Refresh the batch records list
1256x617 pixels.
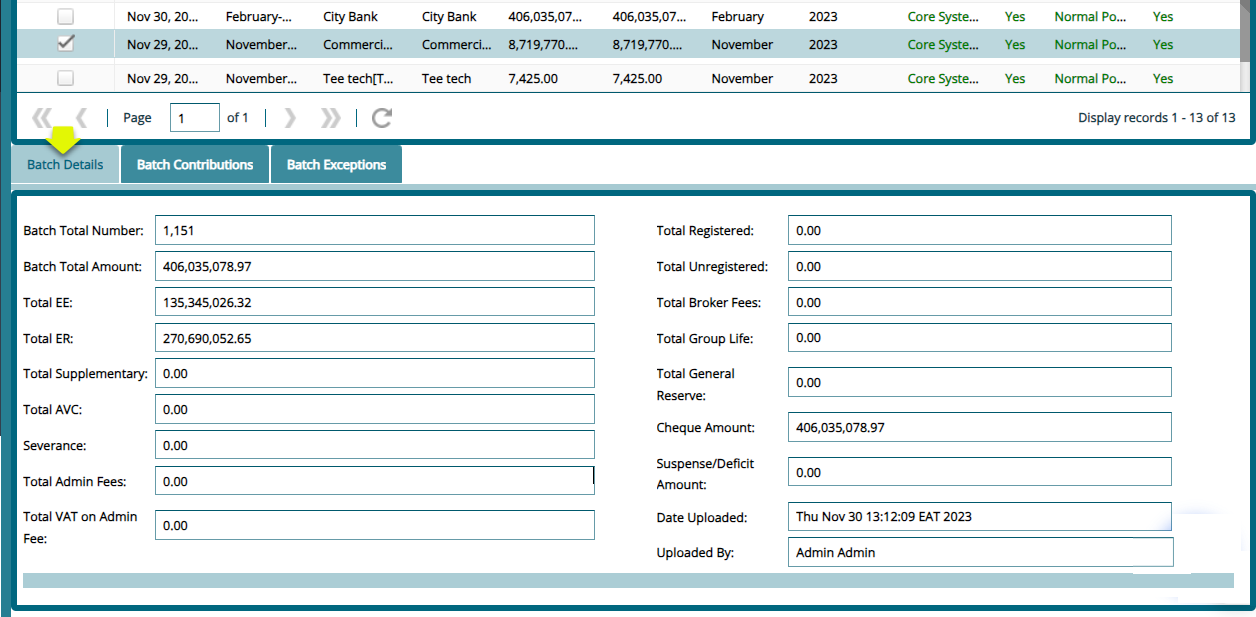(x=381, y=117)
